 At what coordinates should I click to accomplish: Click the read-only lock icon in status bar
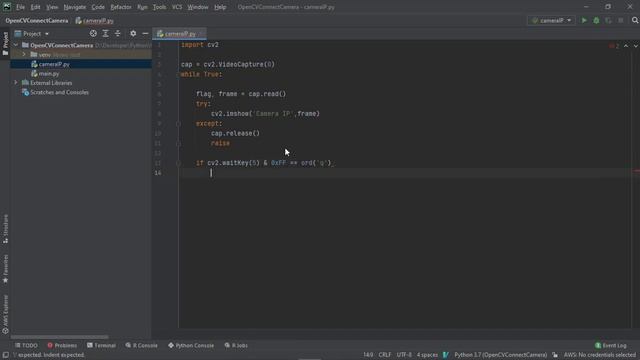(x=555, y=355)
